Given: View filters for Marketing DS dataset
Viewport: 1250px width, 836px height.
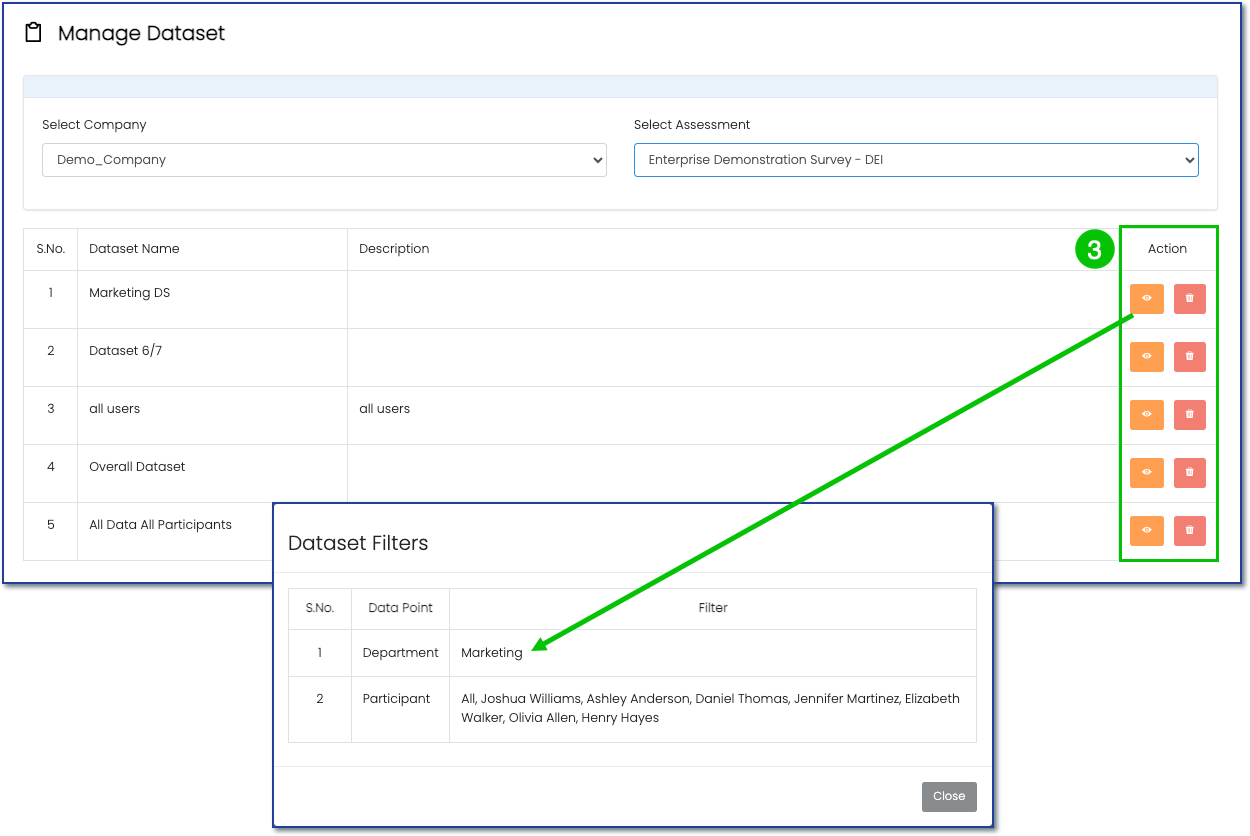Looking at the screenshot, I should pos(1146,299).
